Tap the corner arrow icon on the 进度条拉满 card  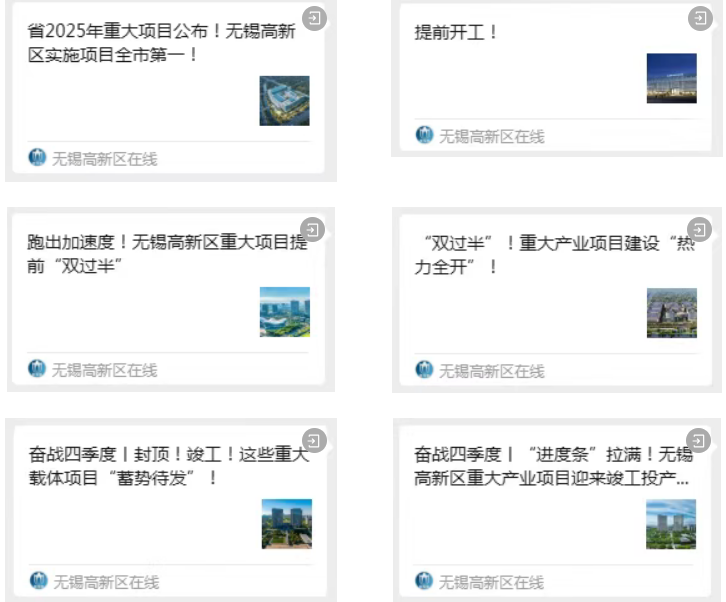tap(700, 440)
